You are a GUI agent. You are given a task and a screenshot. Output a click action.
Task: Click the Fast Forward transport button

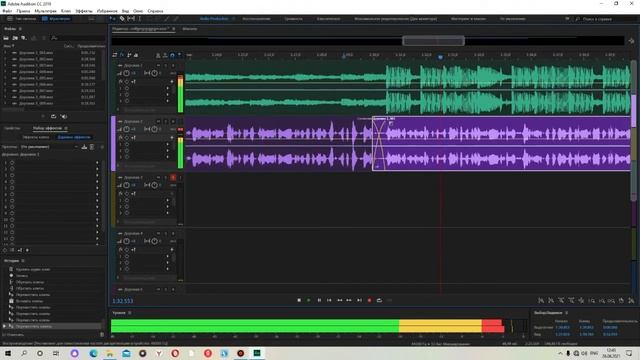click(349, 300)
